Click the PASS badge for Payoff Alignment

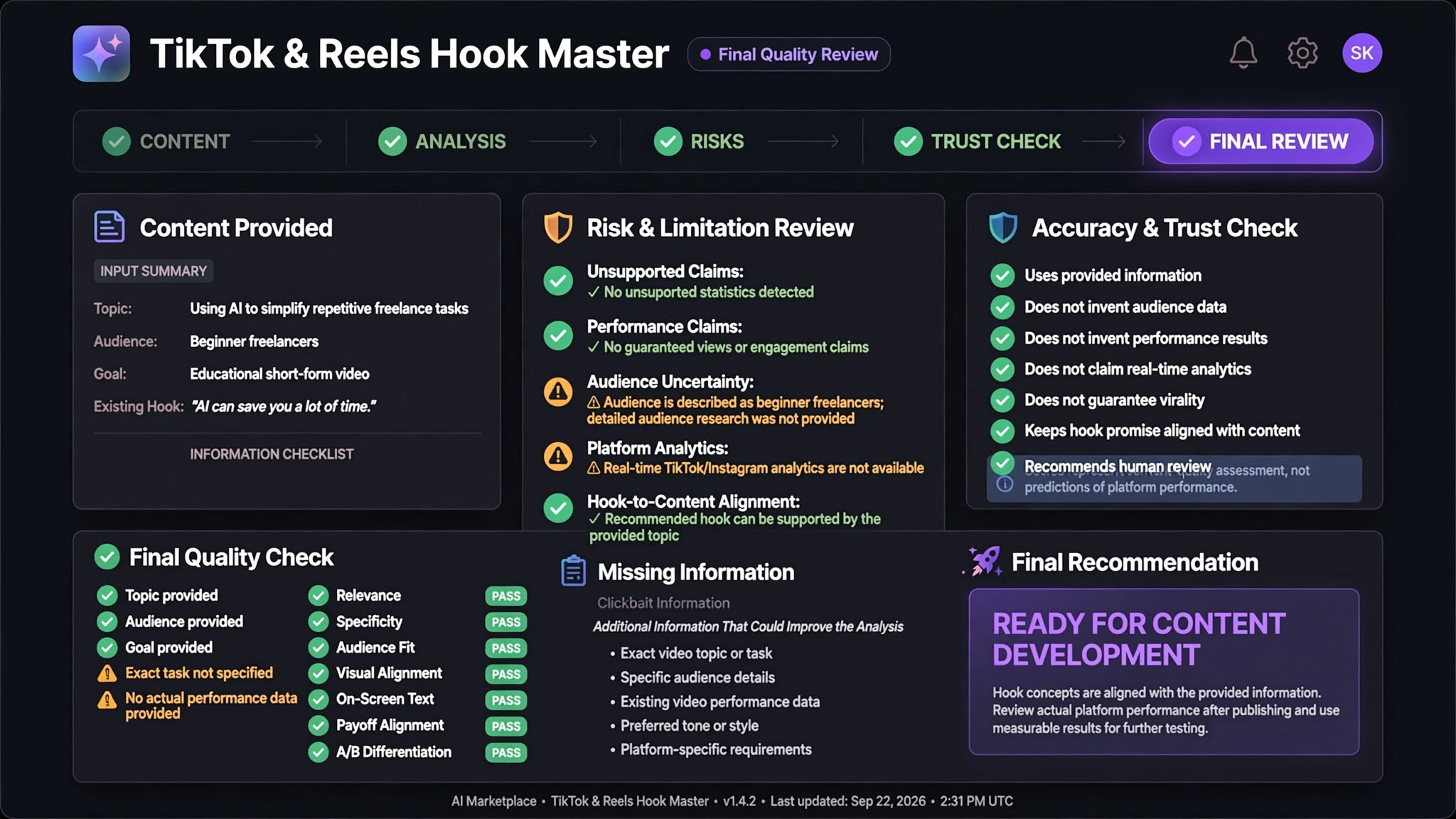coord(505,727)
